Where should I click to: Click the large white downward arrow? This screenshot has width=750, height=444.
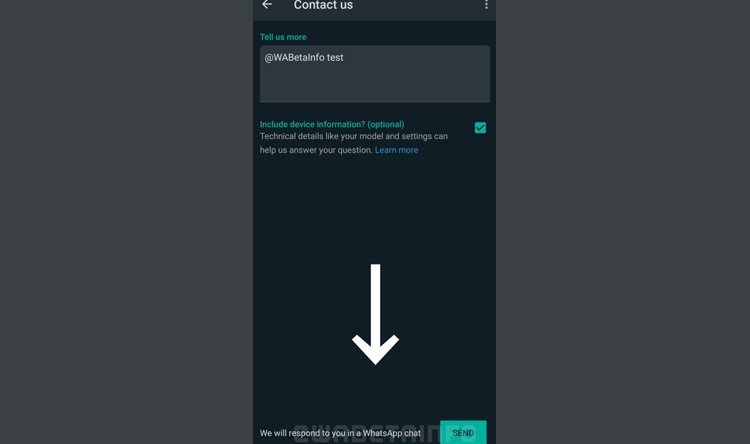point(375,314)
